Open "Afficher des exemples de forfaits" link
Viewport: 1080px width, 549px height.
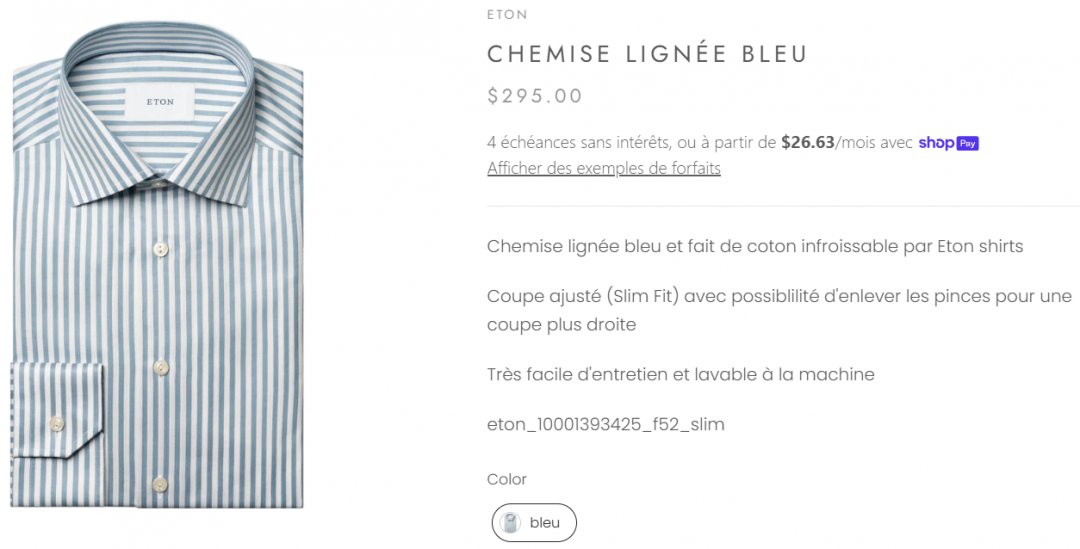(603, 168)
